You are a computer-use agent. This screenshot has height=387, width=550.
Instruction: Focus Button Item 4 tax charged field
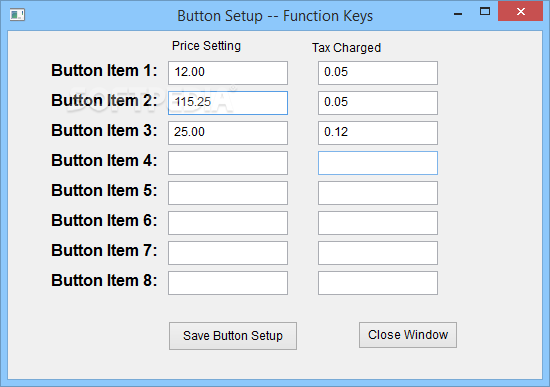point(378,163)
